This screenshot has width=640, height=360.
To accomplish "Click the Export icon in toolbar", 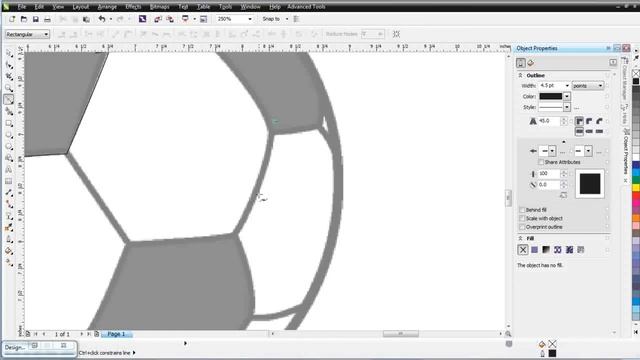I will click(x=170, y=19).
